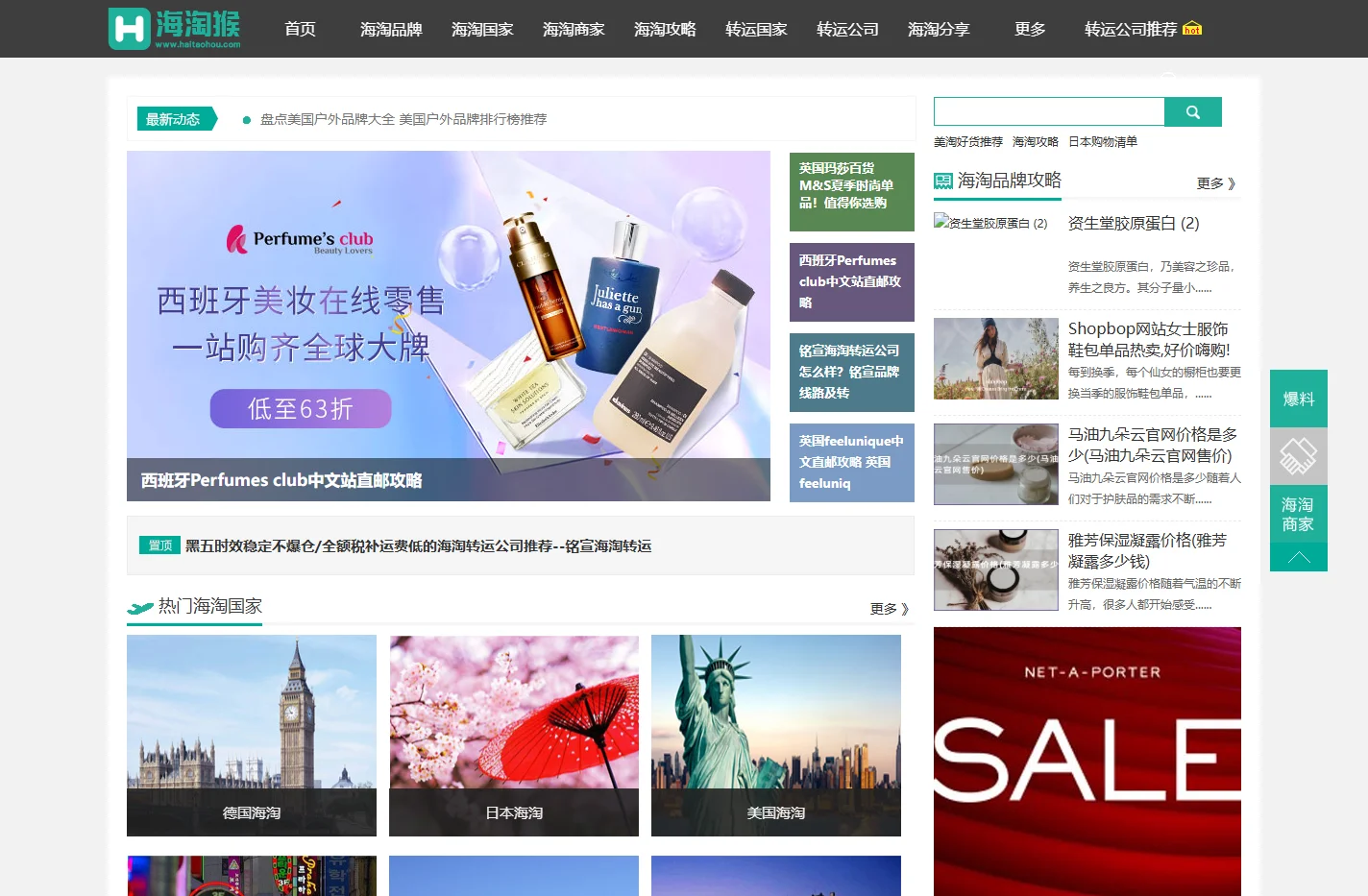Click excerpt 马油九朵云官网价格是多少随着人
Viewport: 1368px width, 896px height.
[x=1155, y=488]
